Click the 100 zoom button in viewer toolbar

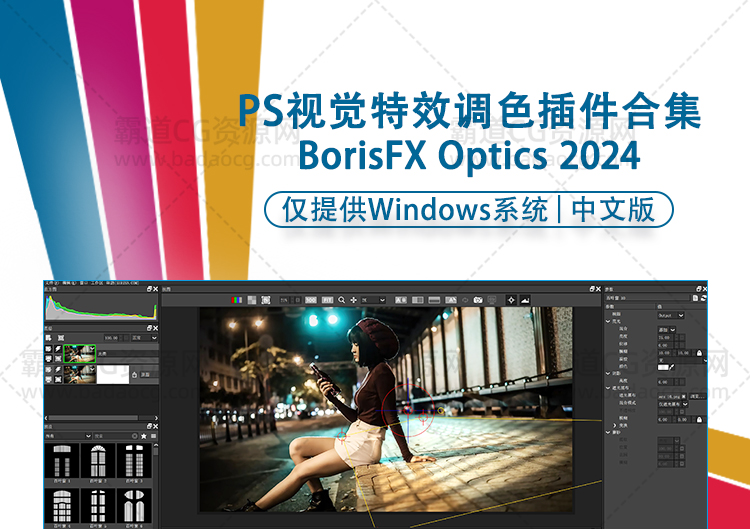311,300
